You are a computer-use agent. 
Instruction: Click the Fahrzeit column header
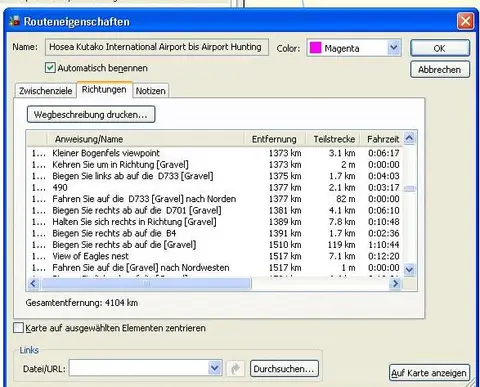coord(382,139)
